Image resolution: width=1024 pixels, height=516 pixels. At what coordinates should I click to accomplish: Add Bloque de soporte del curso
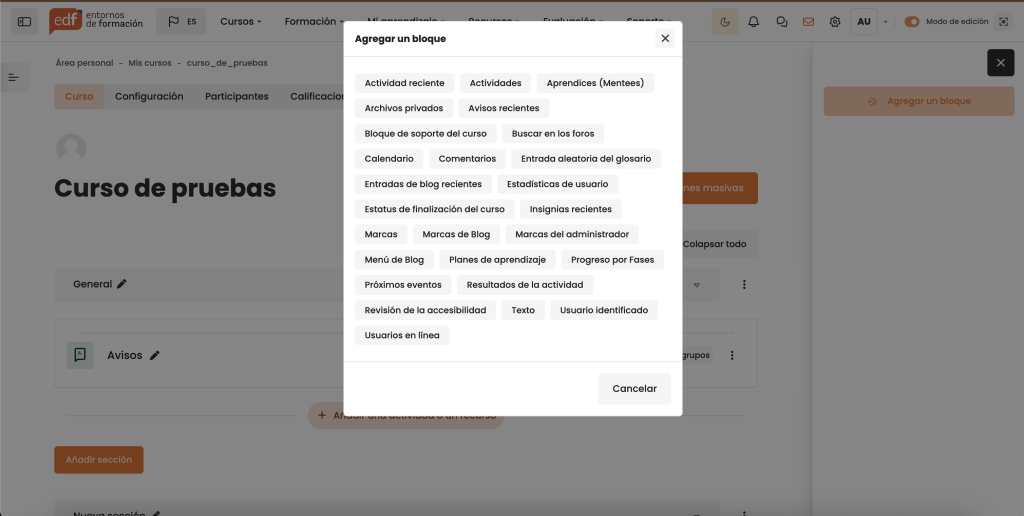click(425, 133)
